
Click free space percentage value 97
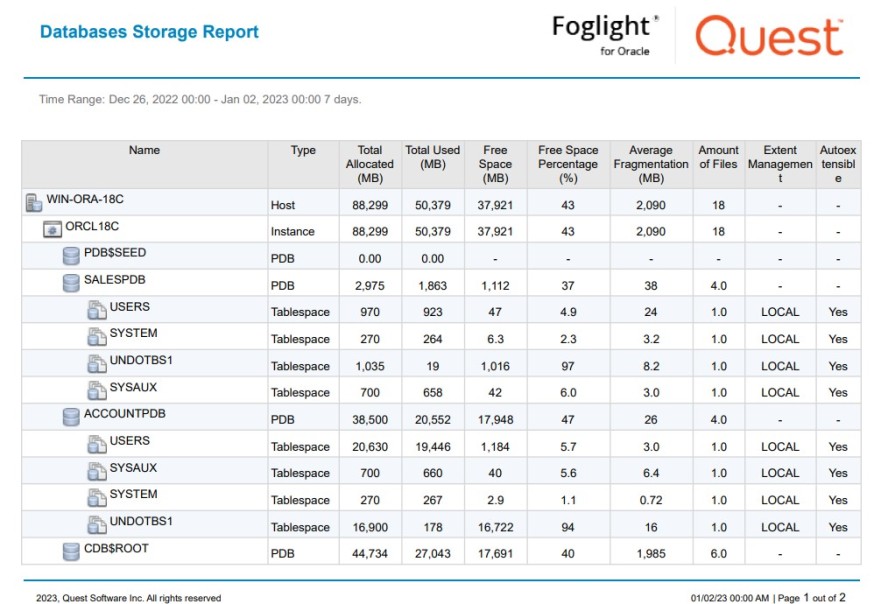[x=568, y=366]
